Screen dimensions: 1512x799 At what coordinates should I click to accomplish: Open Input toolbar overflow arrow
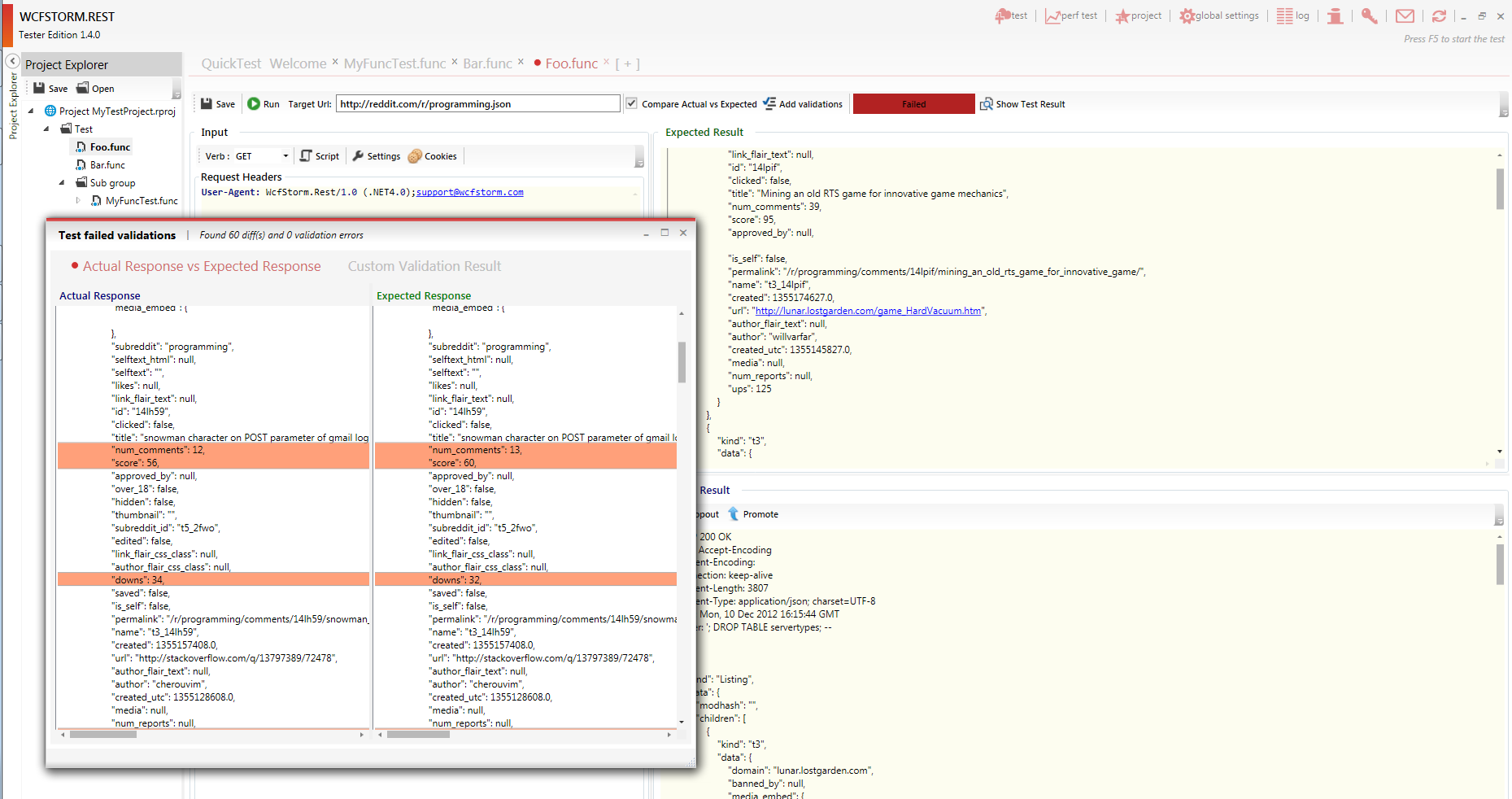(639, 156)
